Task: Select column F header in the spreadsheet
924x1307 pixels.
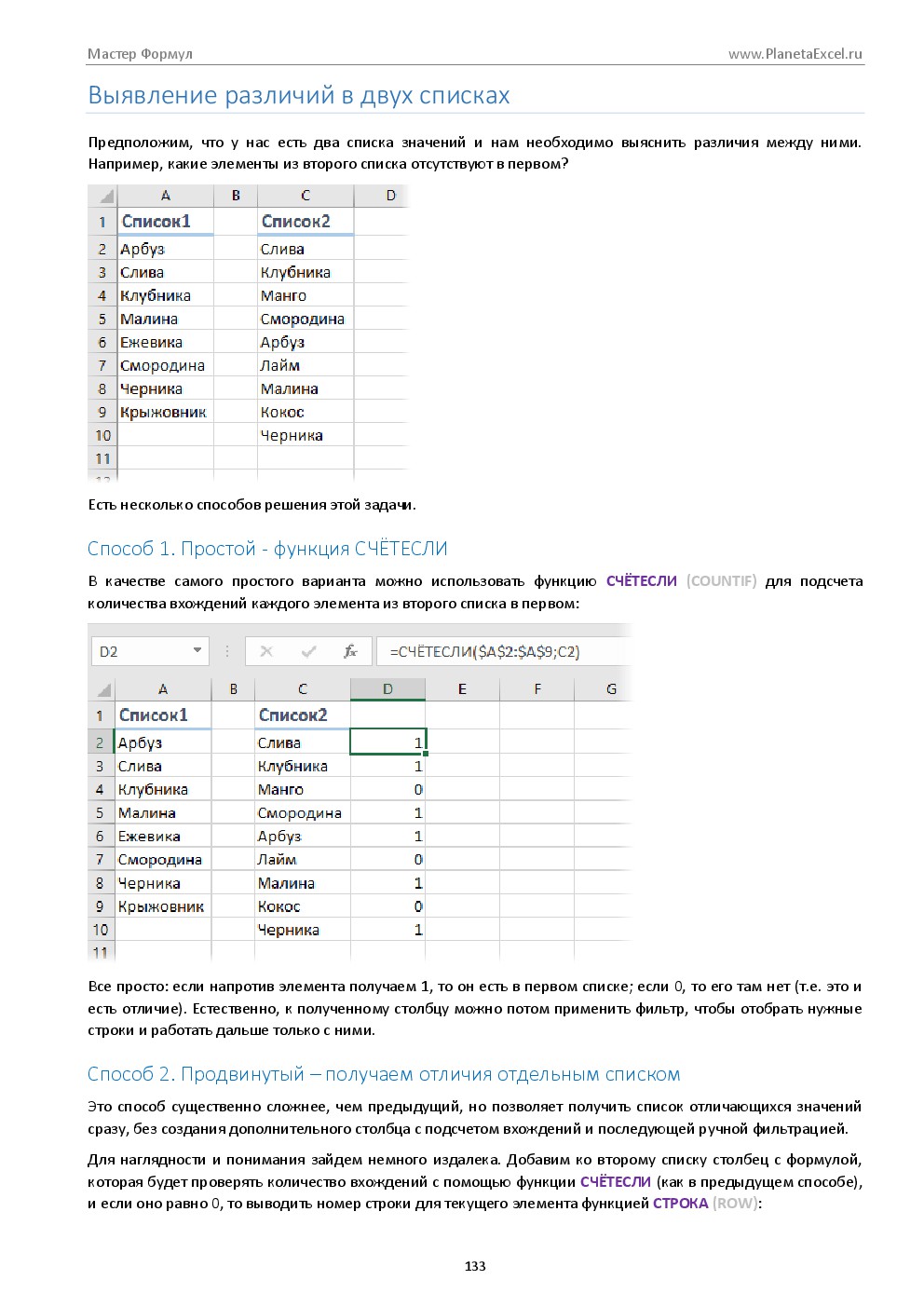Action: click(537, 689)
